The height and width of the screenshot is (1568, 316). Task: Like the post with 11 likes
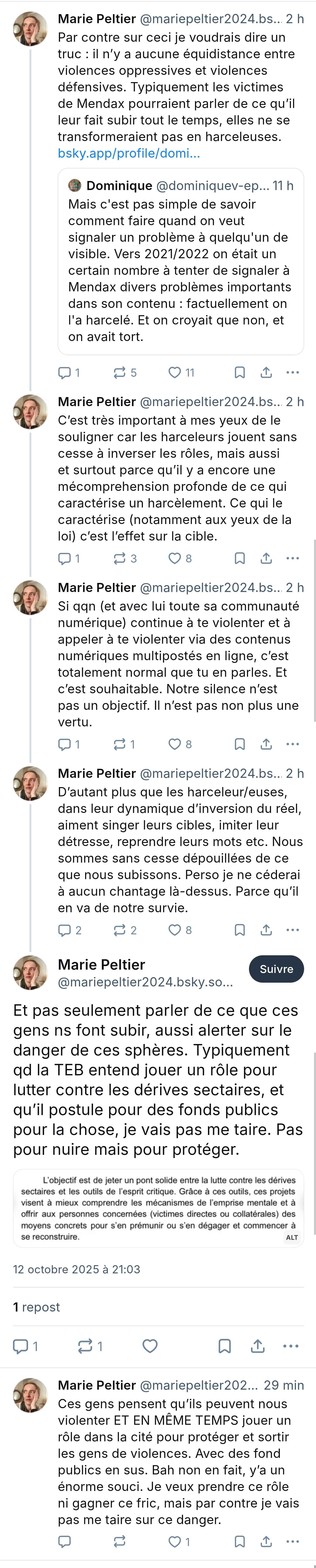click(175, 373)
